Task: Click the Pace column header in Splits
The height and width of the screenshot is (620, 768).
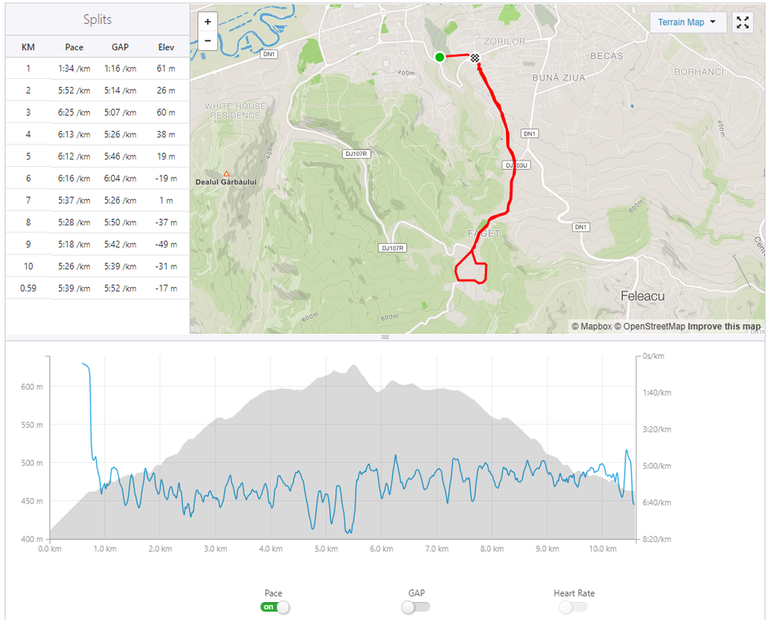Action: tap(74, 47)
